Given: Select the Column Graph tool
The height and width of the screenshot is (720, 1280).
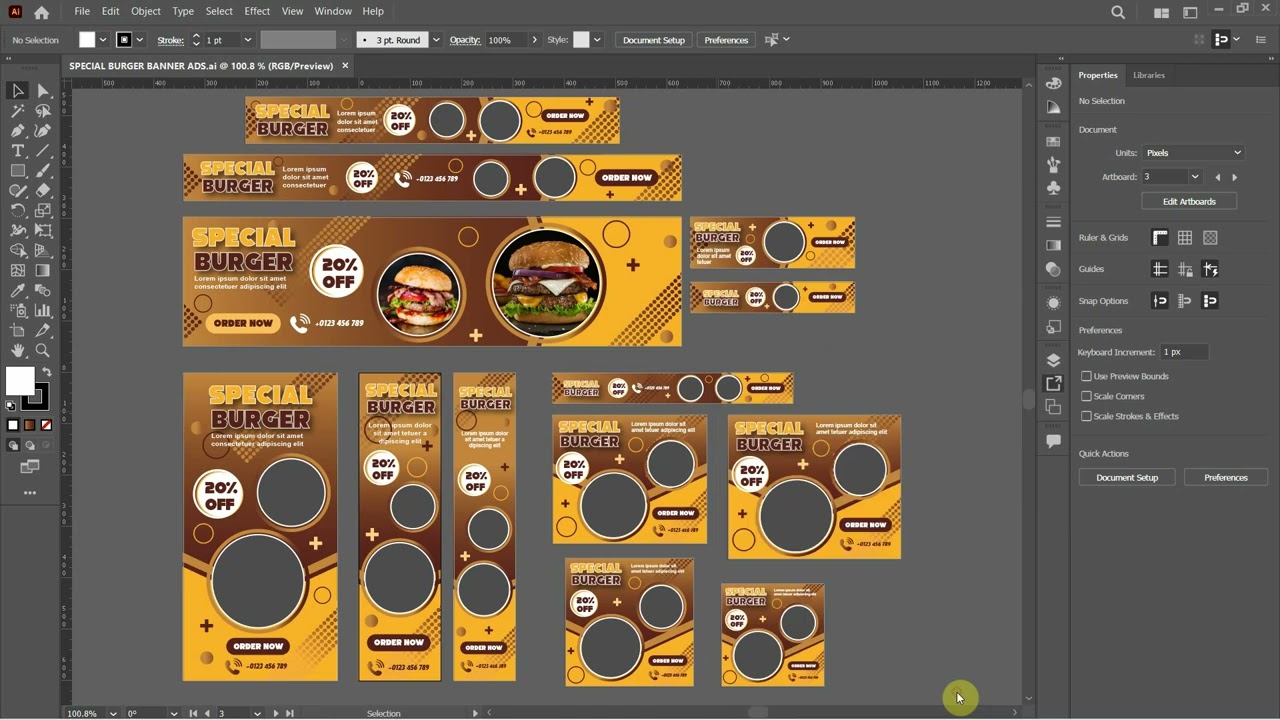Looking at the screenshot, I should 43,310.
